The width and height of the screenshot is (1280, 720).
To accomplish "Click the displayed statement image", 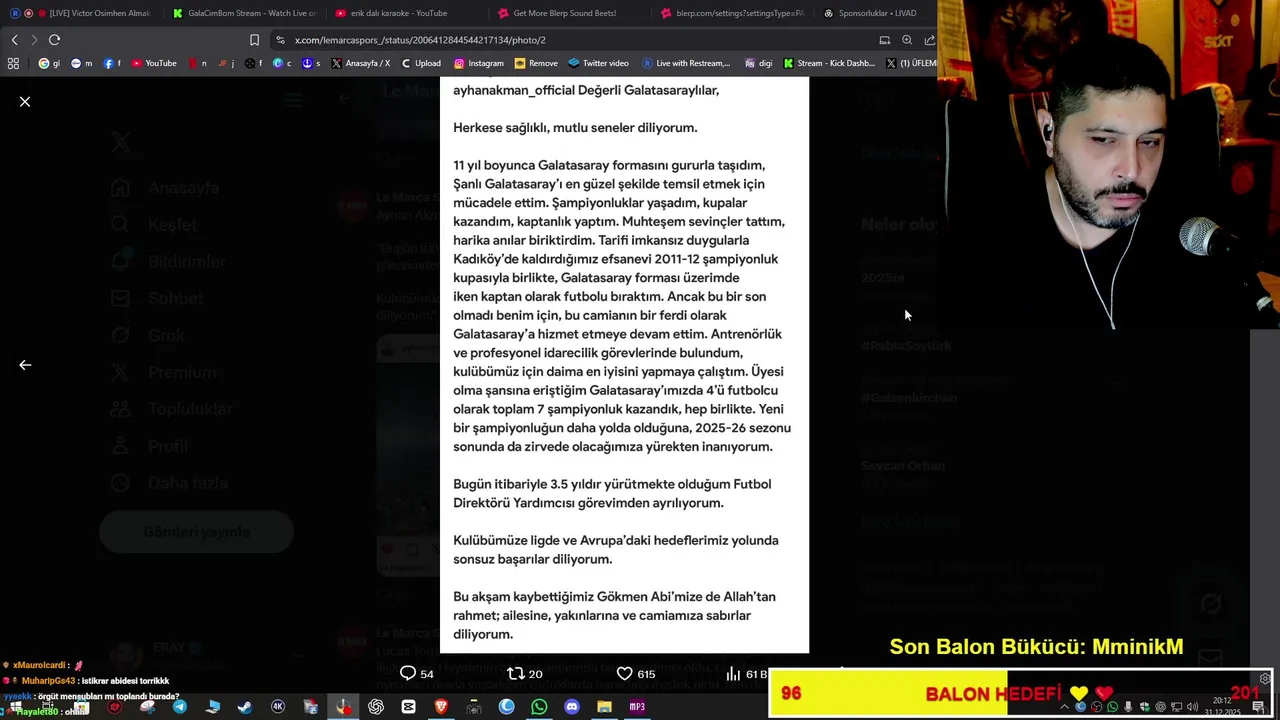I will tap(624, 365).
